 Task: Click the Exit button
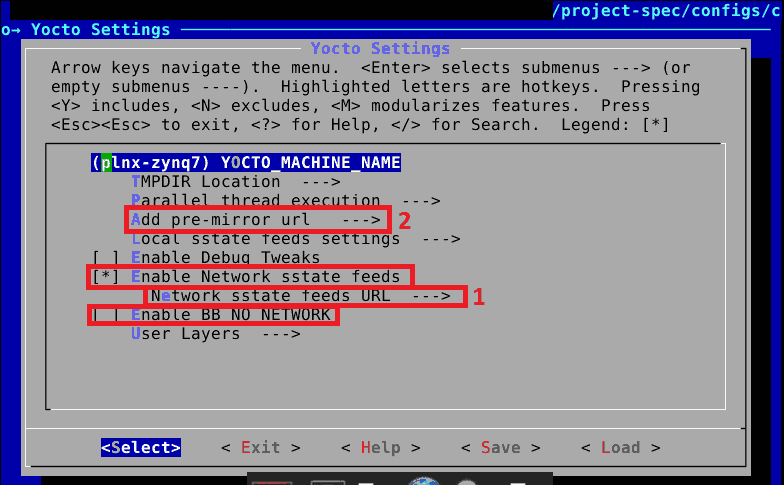coord(260,448)
